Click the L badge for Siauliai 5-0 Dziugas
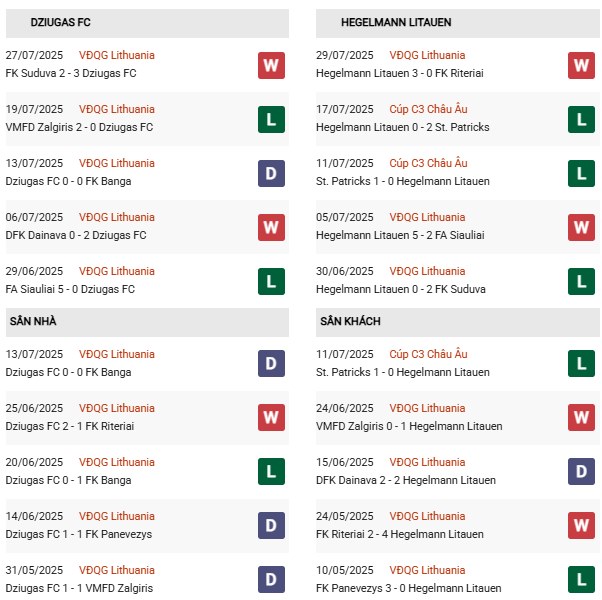Viewport: 602px width, 600px height. tap(271, 282)
